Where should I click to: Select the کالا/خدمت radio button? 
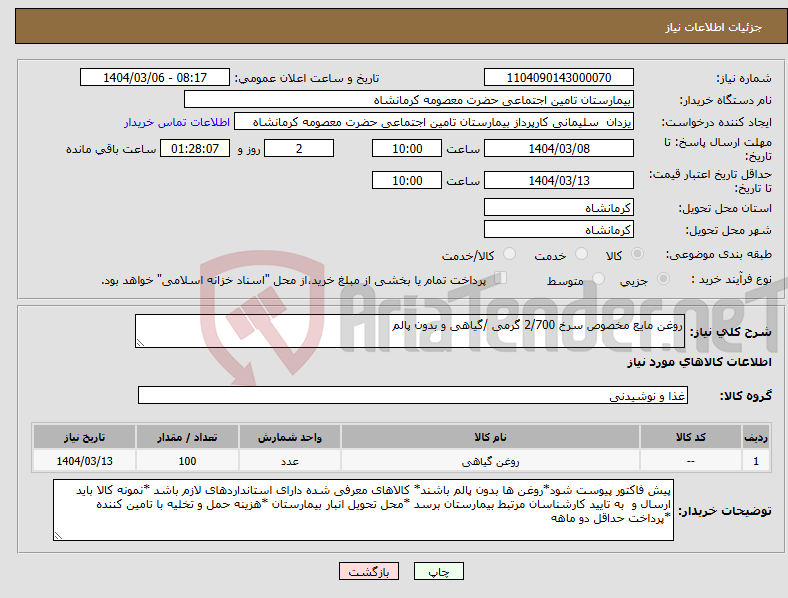(510, 254)
